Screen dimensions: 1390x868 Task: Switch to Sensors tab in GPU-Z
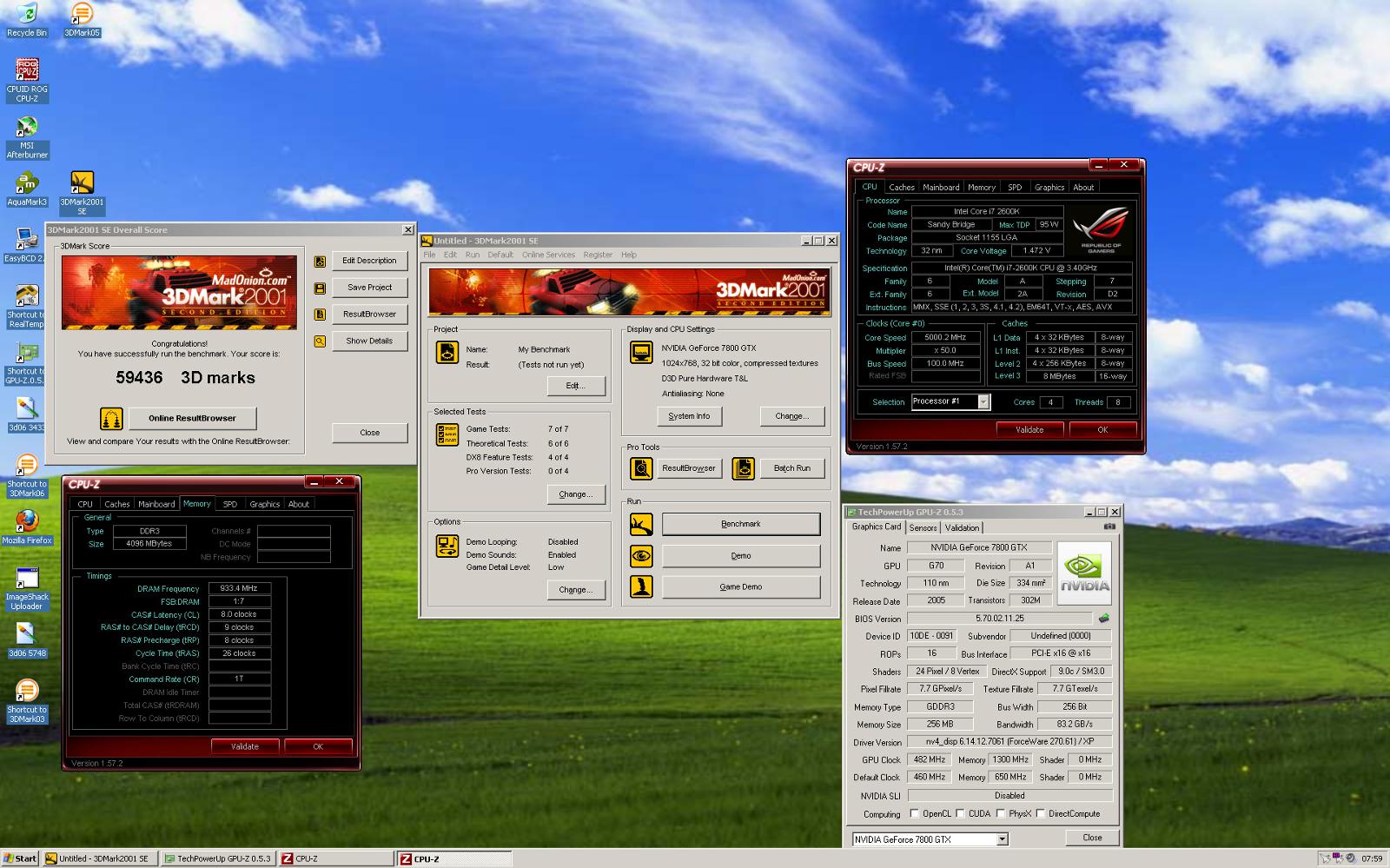click(x=923, y=527)
